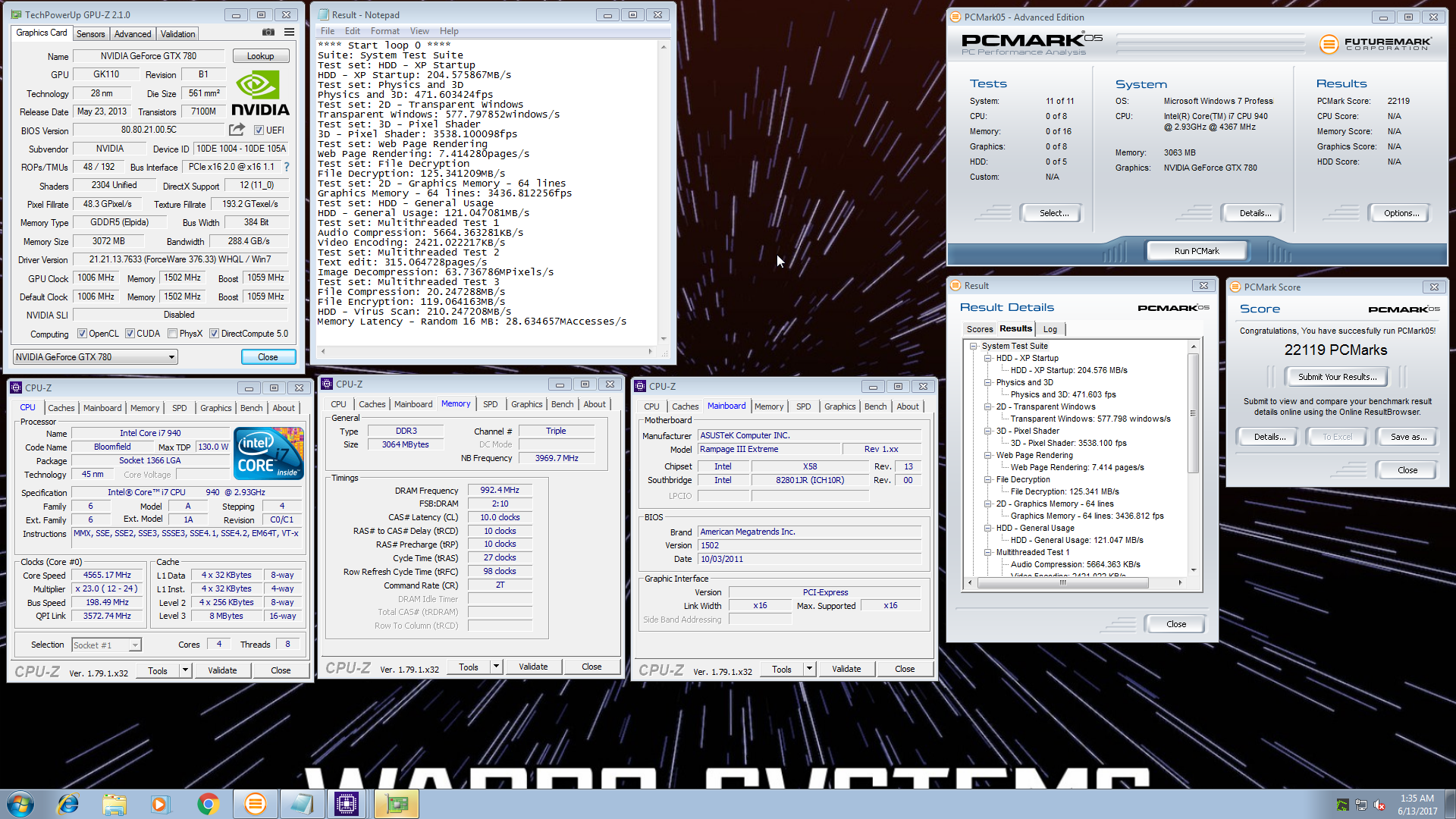Click the PCMark05 title bar icon
This screenshot has width=1456, height=819.
(x=955, y=17)
